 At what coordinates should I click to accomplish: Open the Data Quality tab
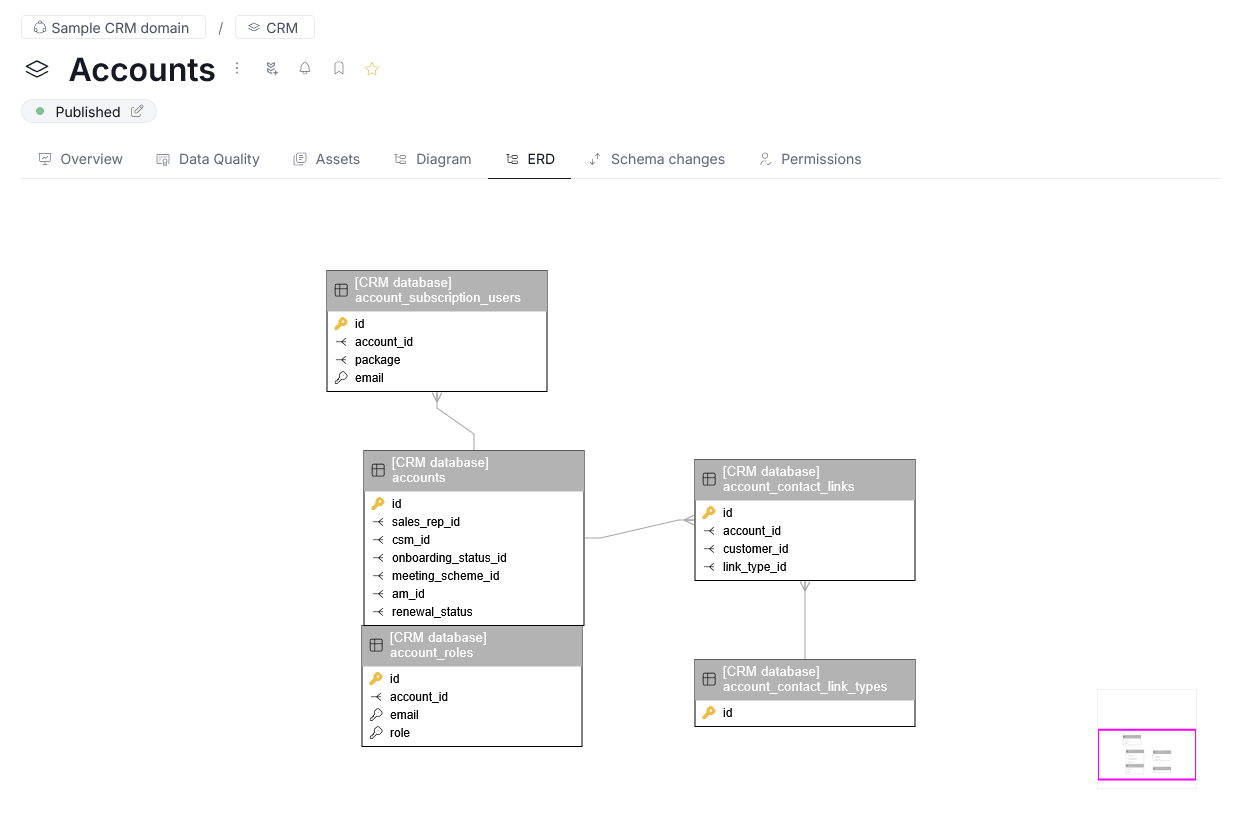[x=208, y=159]
